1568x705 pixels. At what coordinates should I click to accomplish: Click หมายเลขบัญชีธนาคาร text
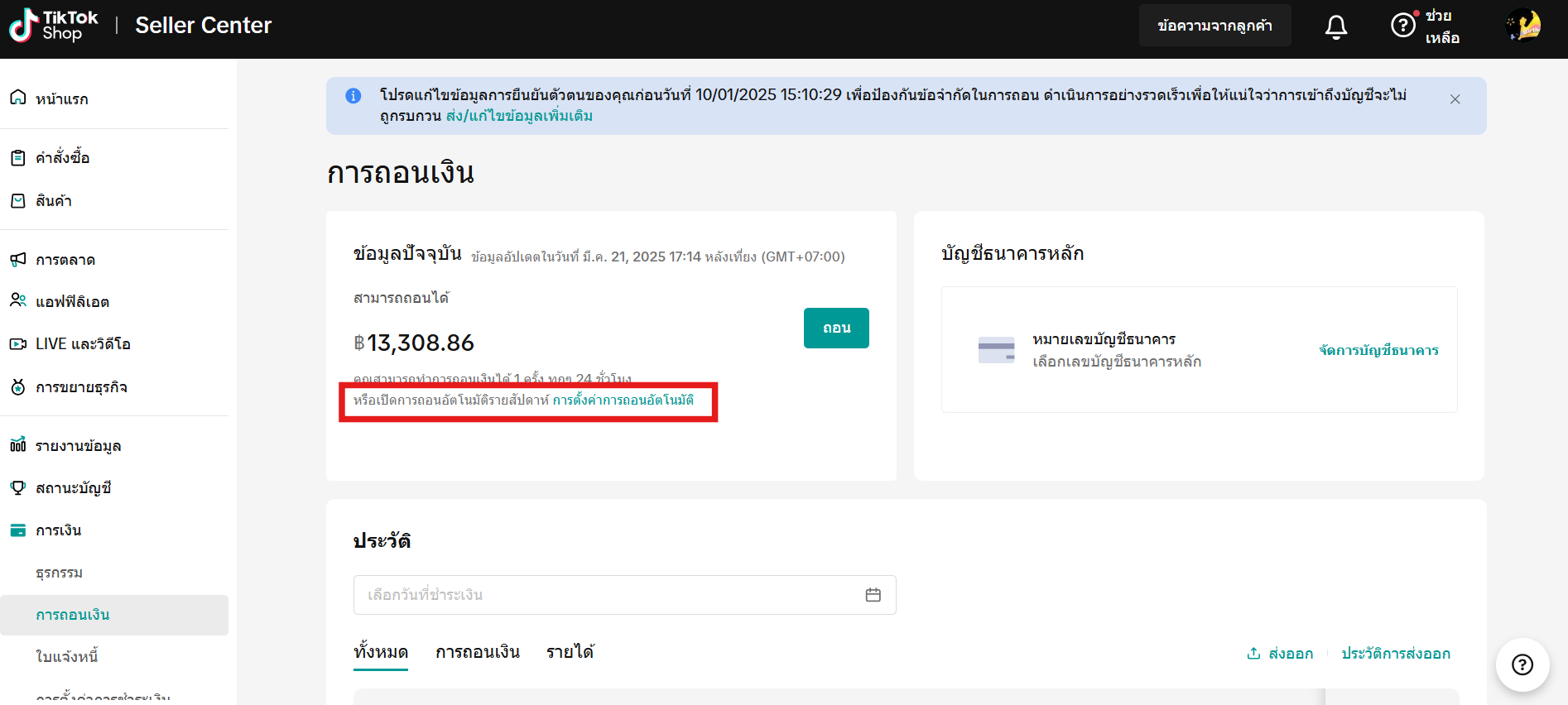[1104, 339]
